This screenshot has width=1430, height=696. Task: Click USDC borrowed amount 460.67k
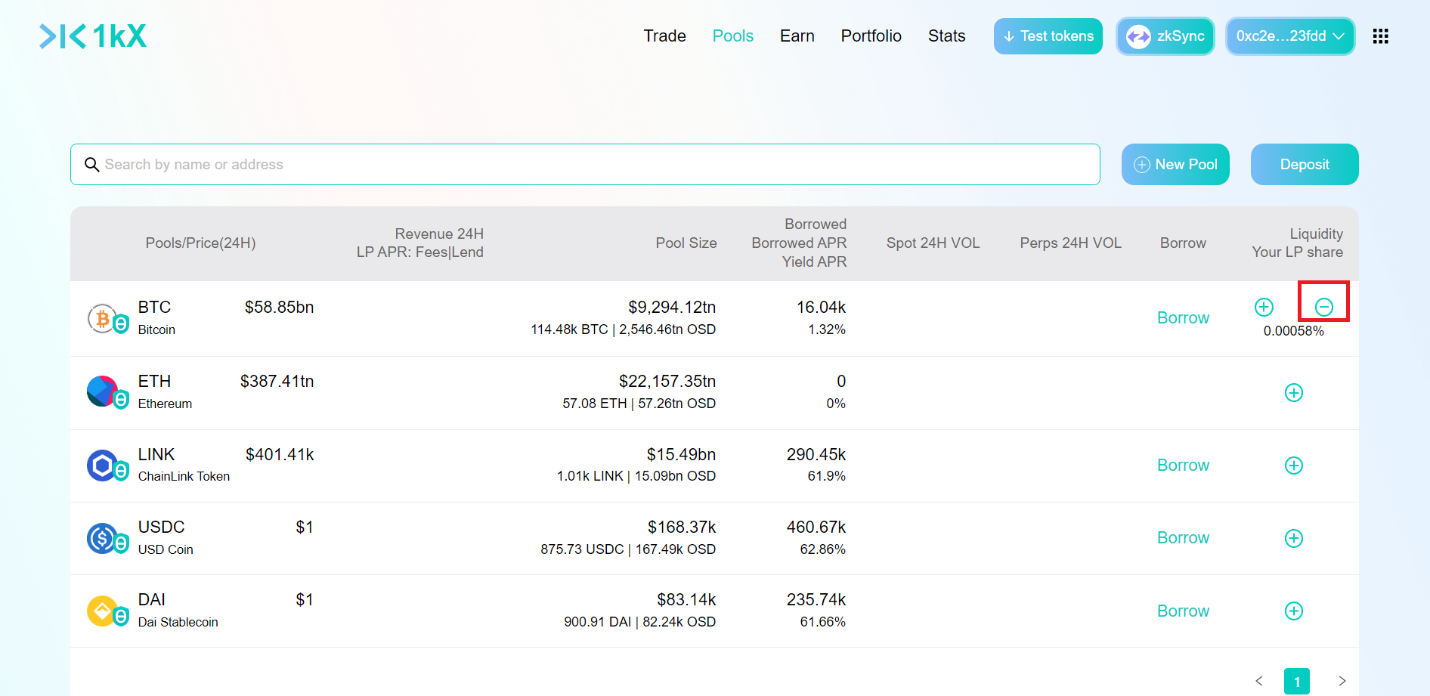[x=816, y=527]
